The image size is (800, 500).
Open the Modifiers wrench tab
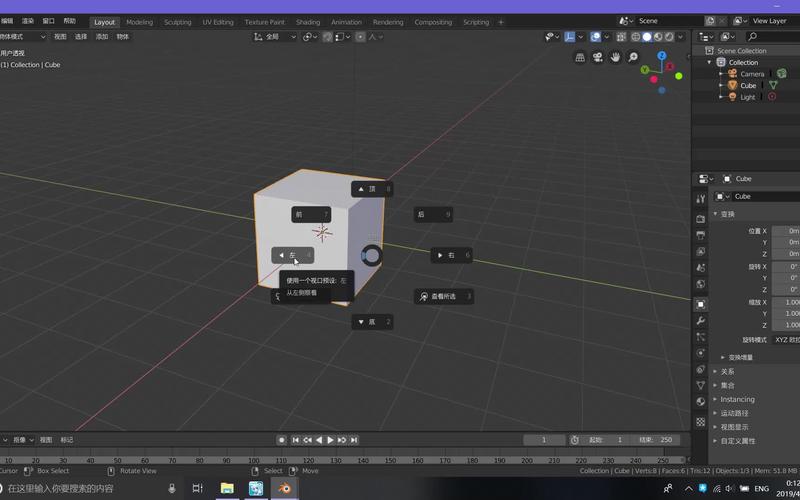[x=701, y=321]
